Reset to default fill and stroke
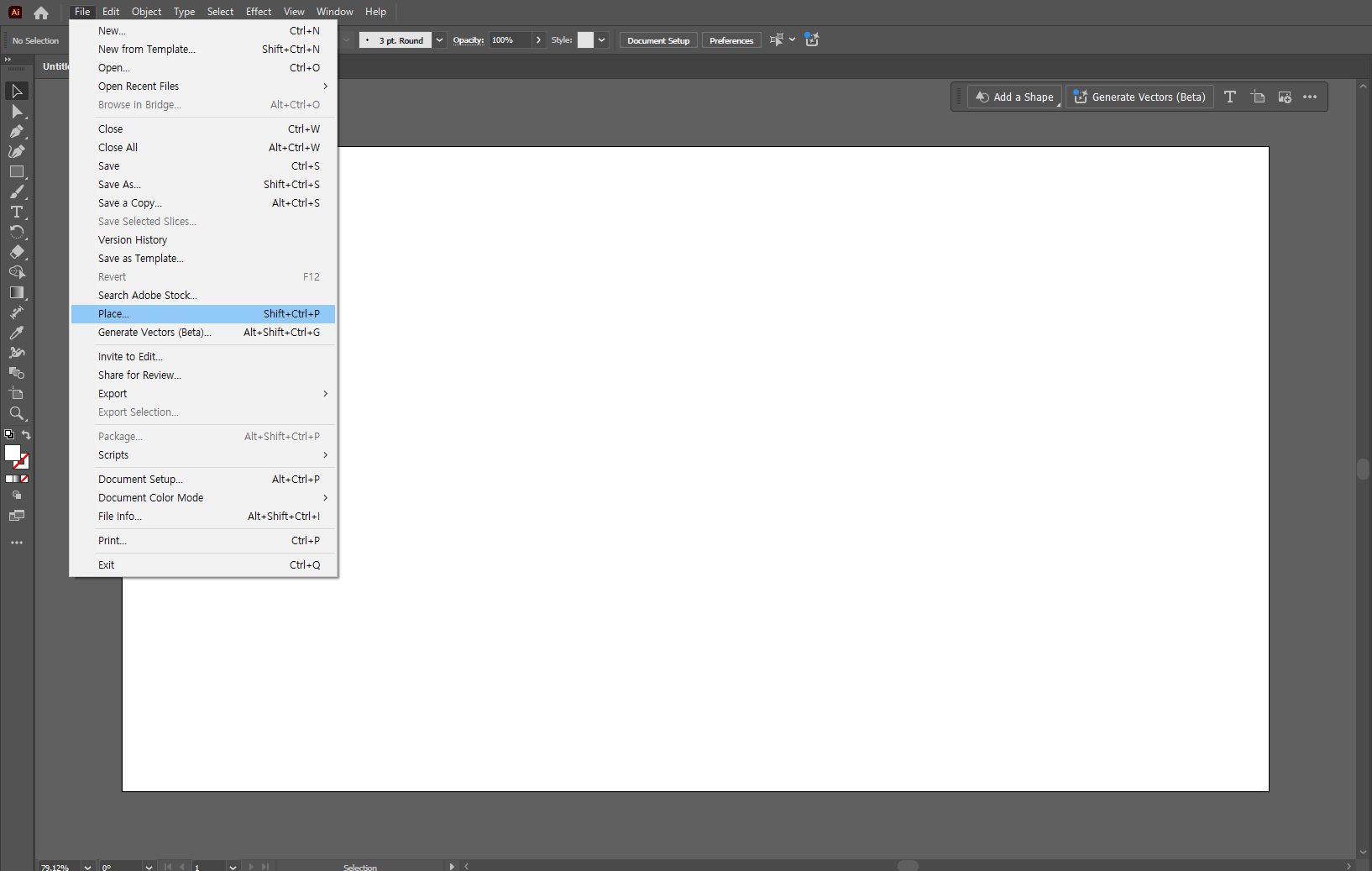 pyautogui.click(x=9, y=435)
